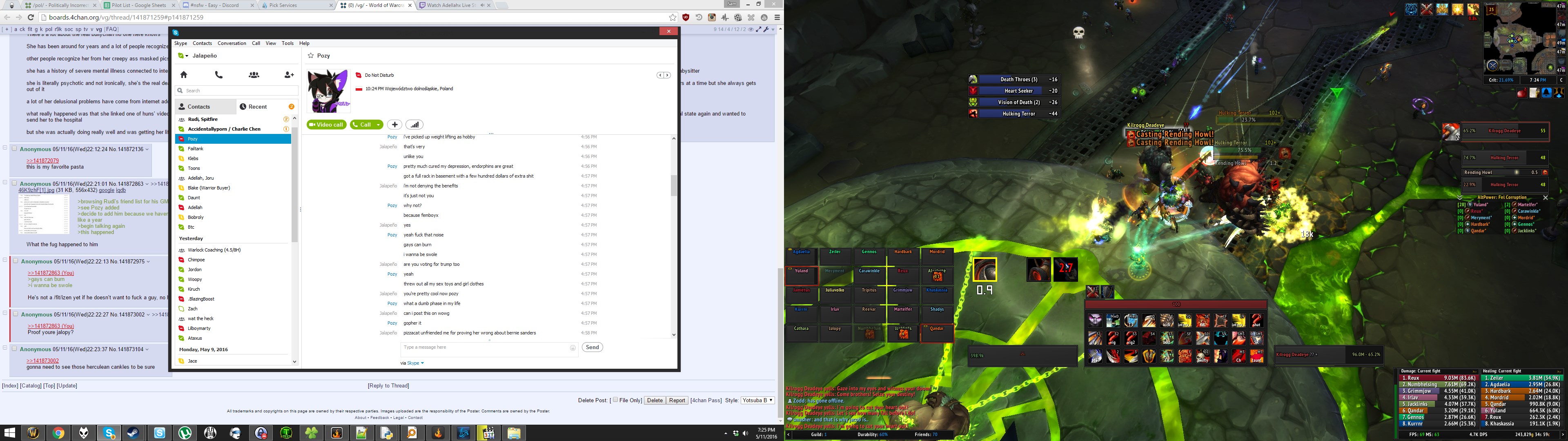Image resolution: width=1568 pixels, height=441 pixels.
Task: Click Skype chat history scrollbar thumb
Action: pos(674,186)
